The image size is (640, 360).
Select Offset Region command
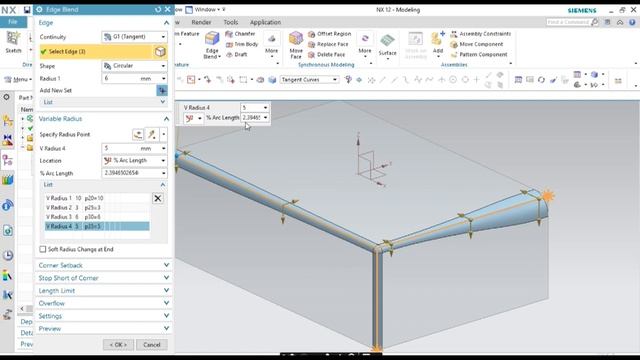[329, 34]
